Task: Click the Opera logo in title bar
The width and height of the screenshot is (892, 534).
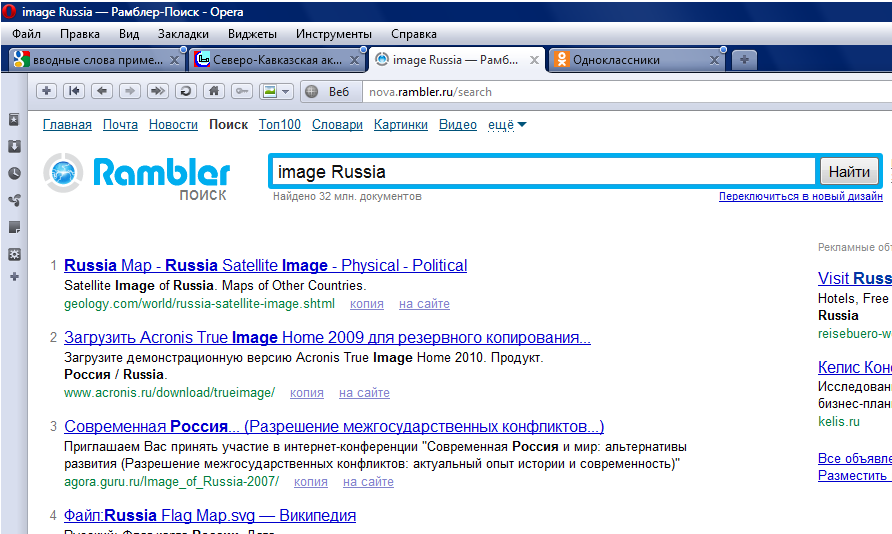Action: pos(9,11)
